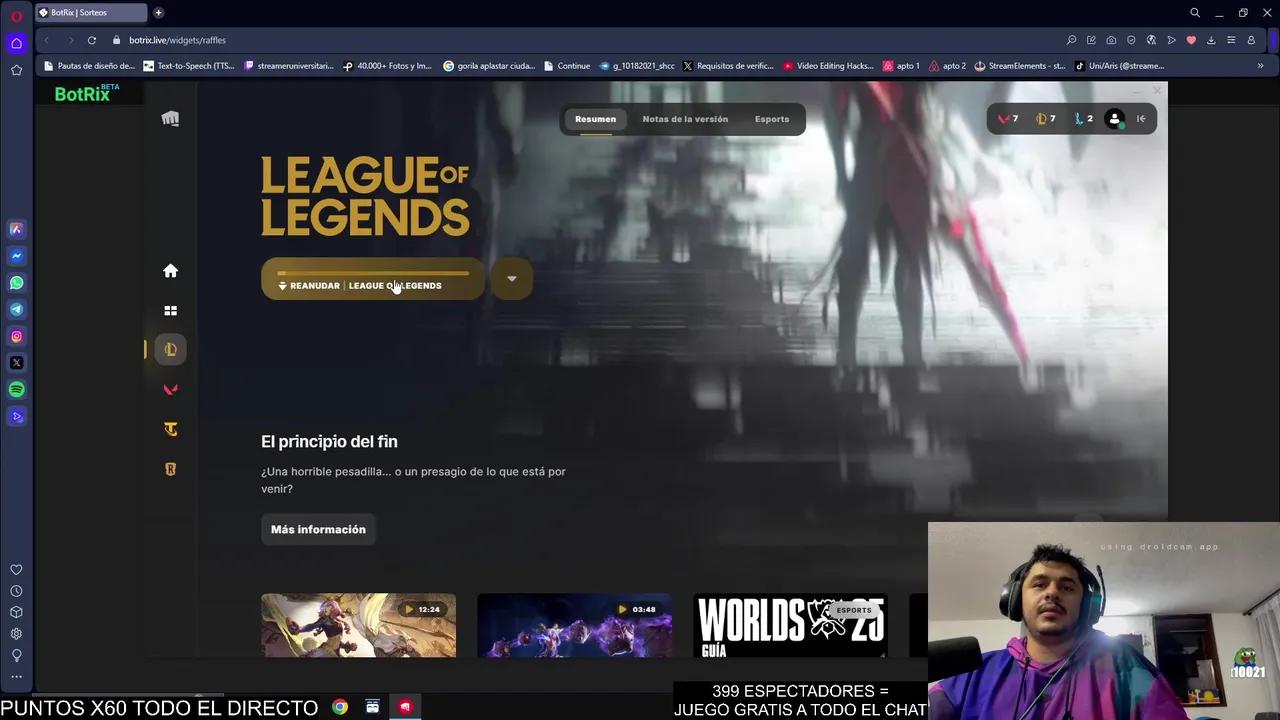Click the BotRix BETA logo
The height and width of the screenshot is (720, 1280).
pos(87,93)
